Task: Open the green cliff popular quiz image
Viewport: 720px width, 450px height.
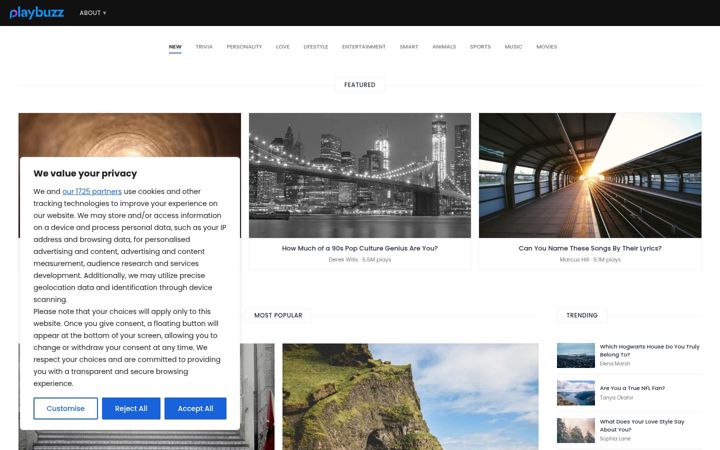Action: (411, 397)
